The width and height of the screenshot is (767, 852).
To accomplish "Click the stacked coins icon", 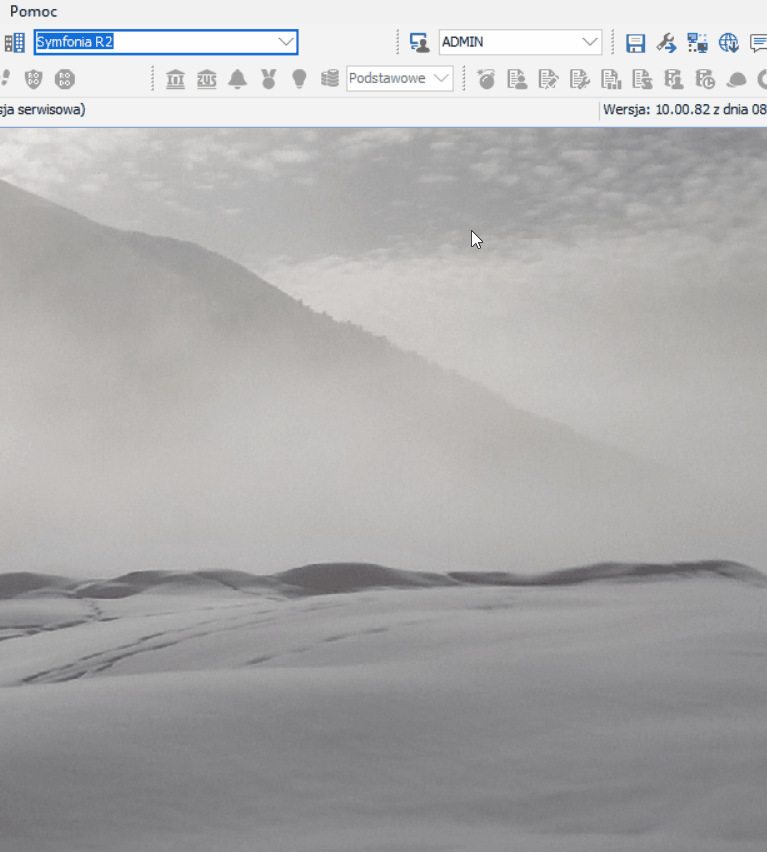I will (x=330, y=78).
